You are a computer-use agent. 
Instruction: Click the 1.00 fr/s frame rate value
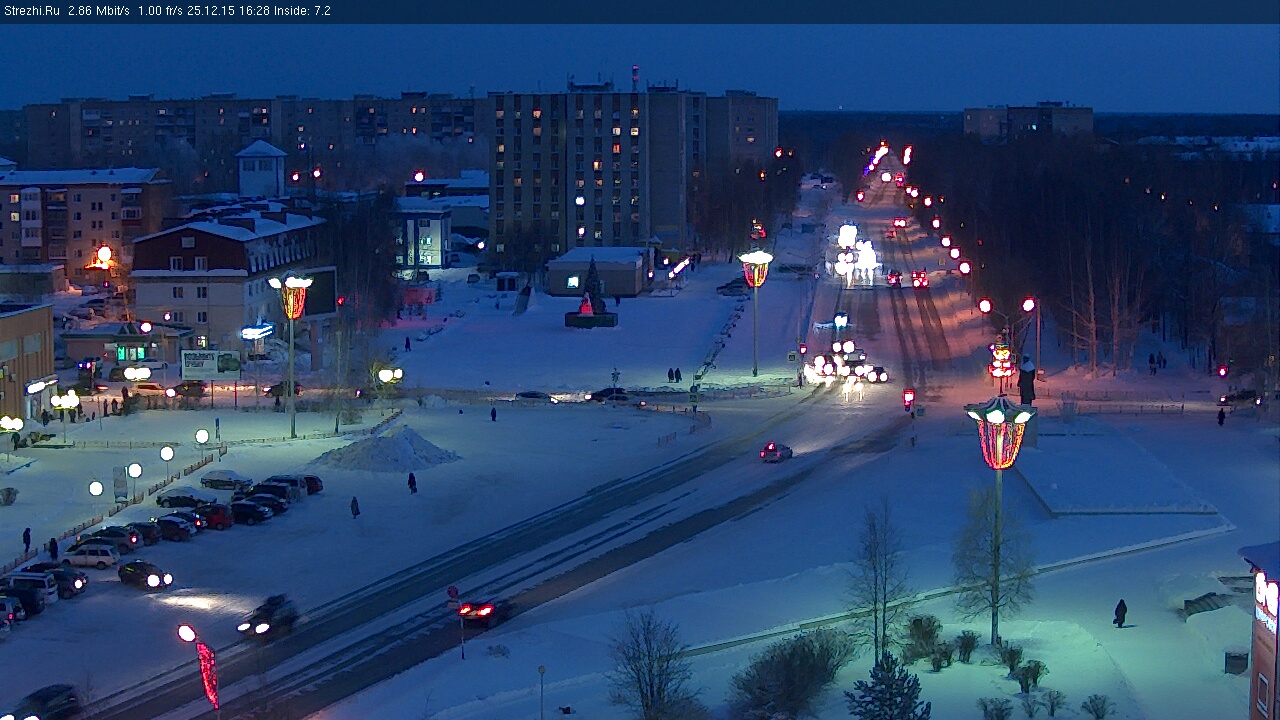point(161,11)
